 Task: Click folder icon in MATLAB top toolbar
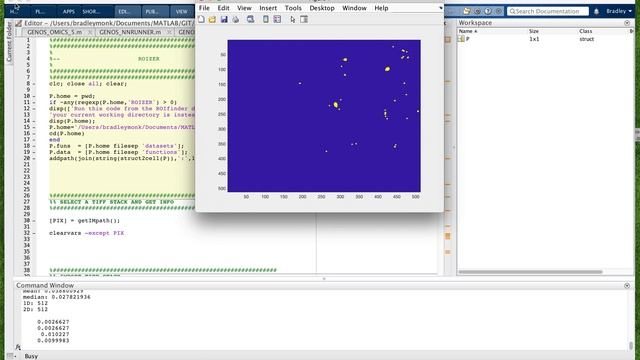(467, 11)
